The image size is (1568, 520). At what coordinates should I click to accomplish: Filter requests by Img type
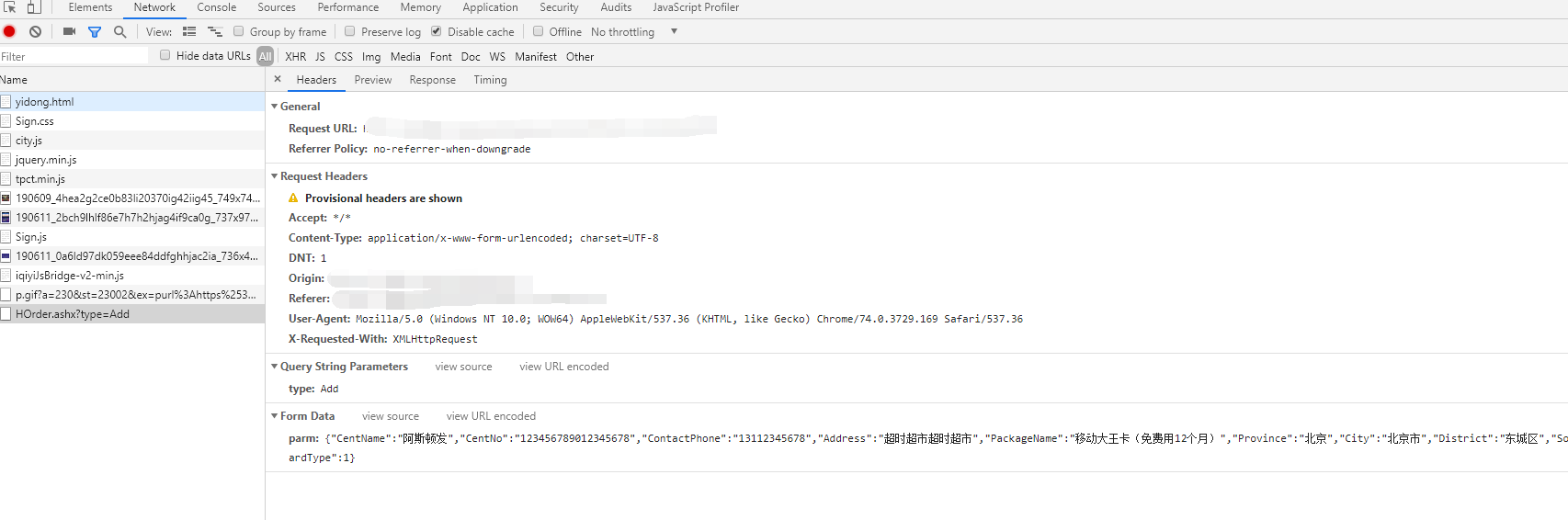click(x=371, y=56)
